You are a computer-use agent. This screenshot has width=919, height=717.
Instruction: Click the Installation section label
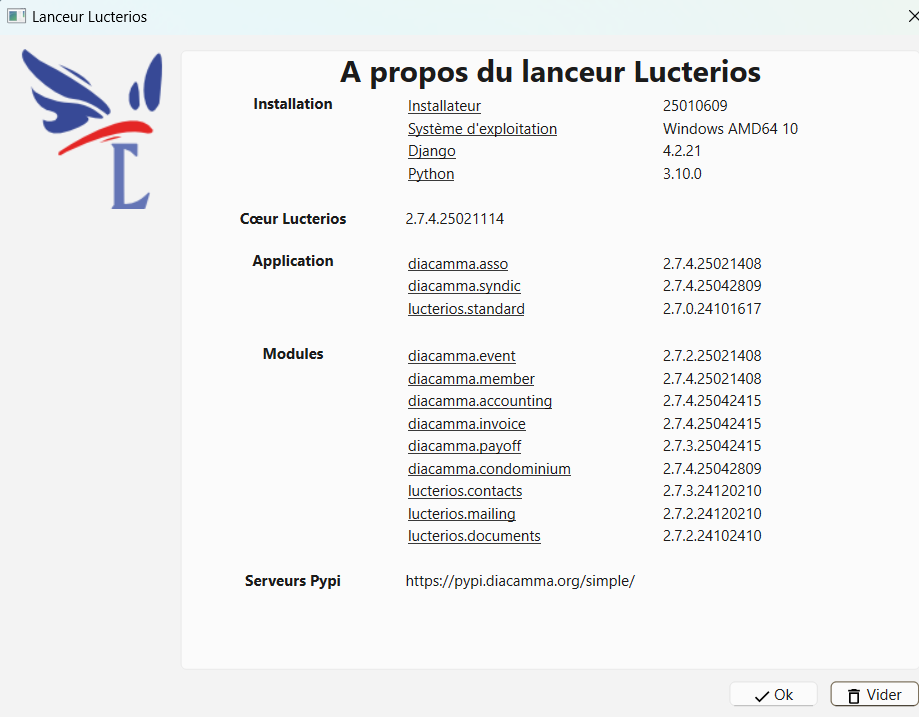[292, 104]
